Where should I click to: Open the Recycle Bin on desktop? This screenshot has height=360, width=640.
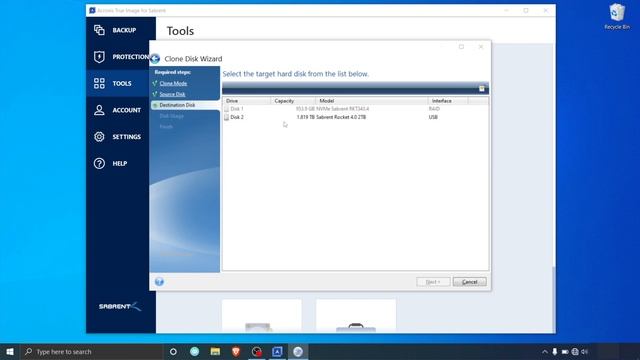617,17
